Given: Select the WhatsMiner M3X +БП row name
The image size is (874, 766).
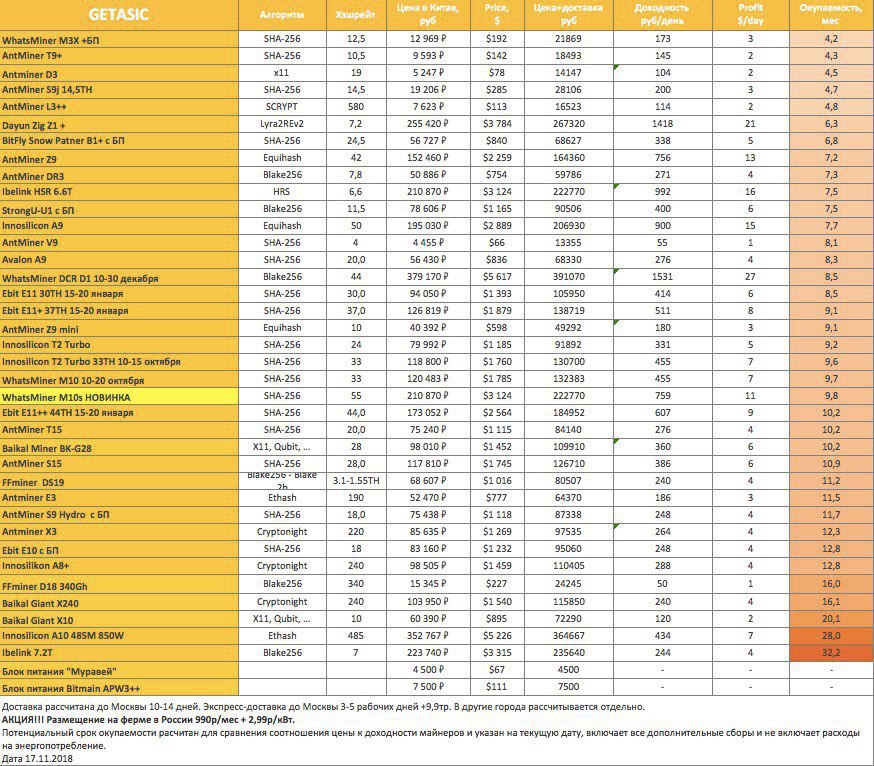Looking at the screenshot, I should [119, 40].
